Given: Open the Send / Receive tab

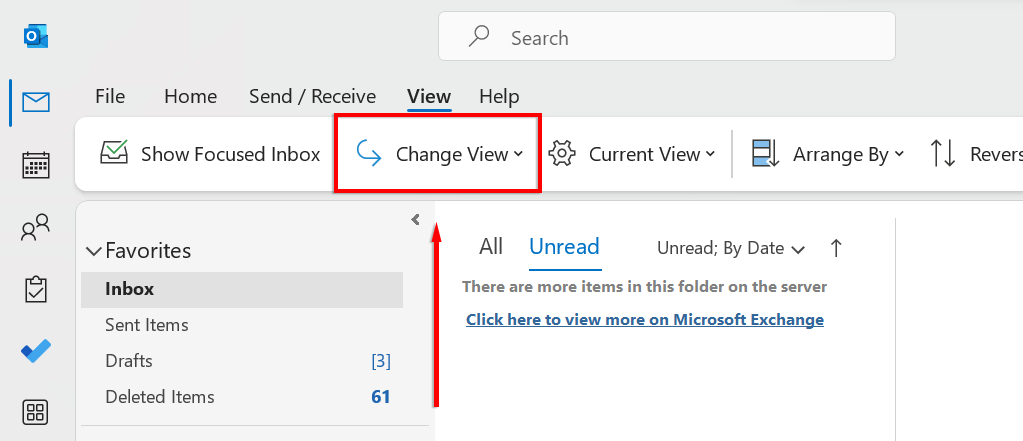Looking at the screenshot, I should click(x=312, y=97).
